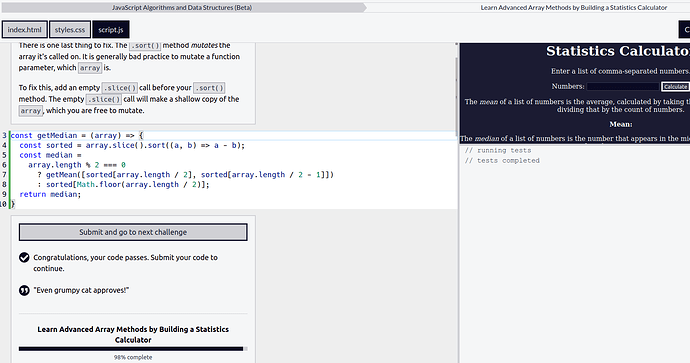Open the styles.css file tab

pos(70,30)
